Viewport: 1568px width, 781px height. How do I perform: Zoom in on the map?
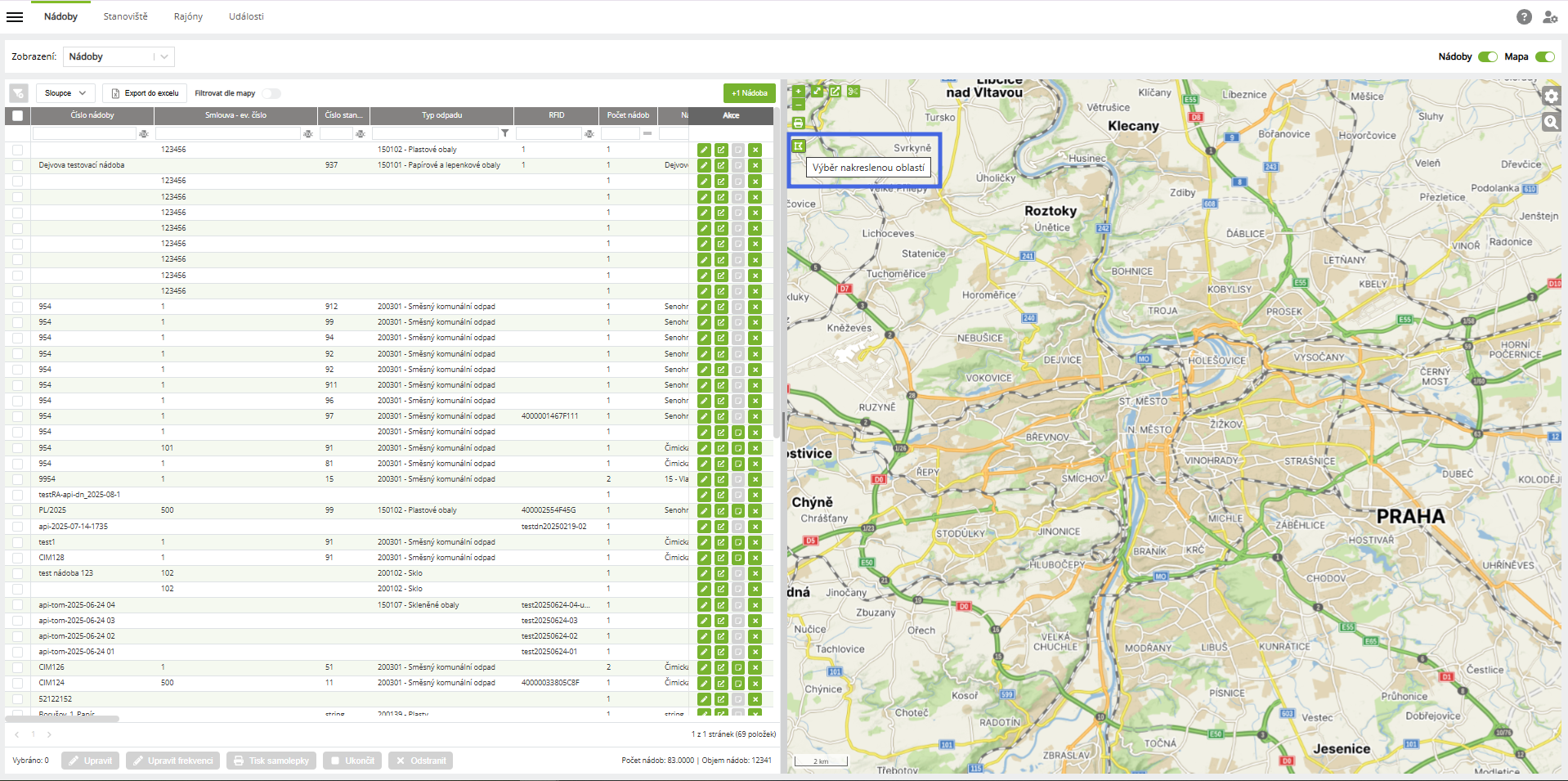pos(799,92)
